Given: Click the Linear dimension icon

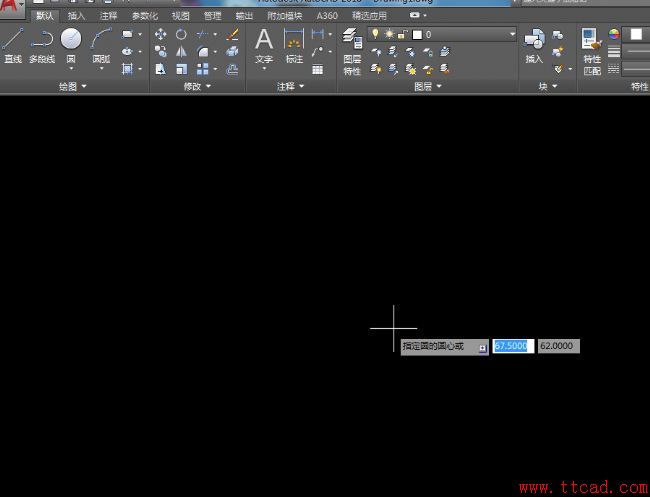Looking at the screenshot, I should (x=318, y=34).
